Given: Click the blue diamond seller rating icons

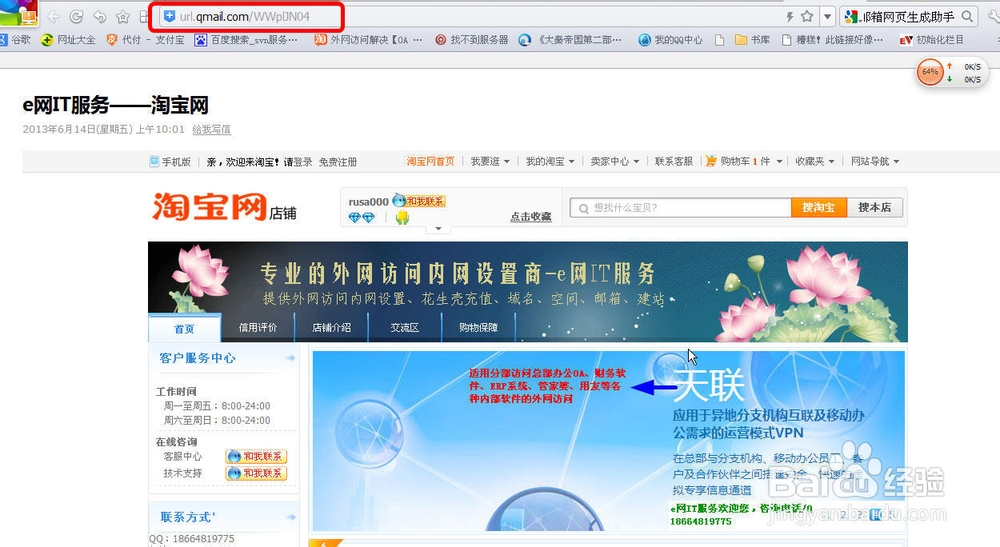Looking at the screenshot, I should [362, 217].
